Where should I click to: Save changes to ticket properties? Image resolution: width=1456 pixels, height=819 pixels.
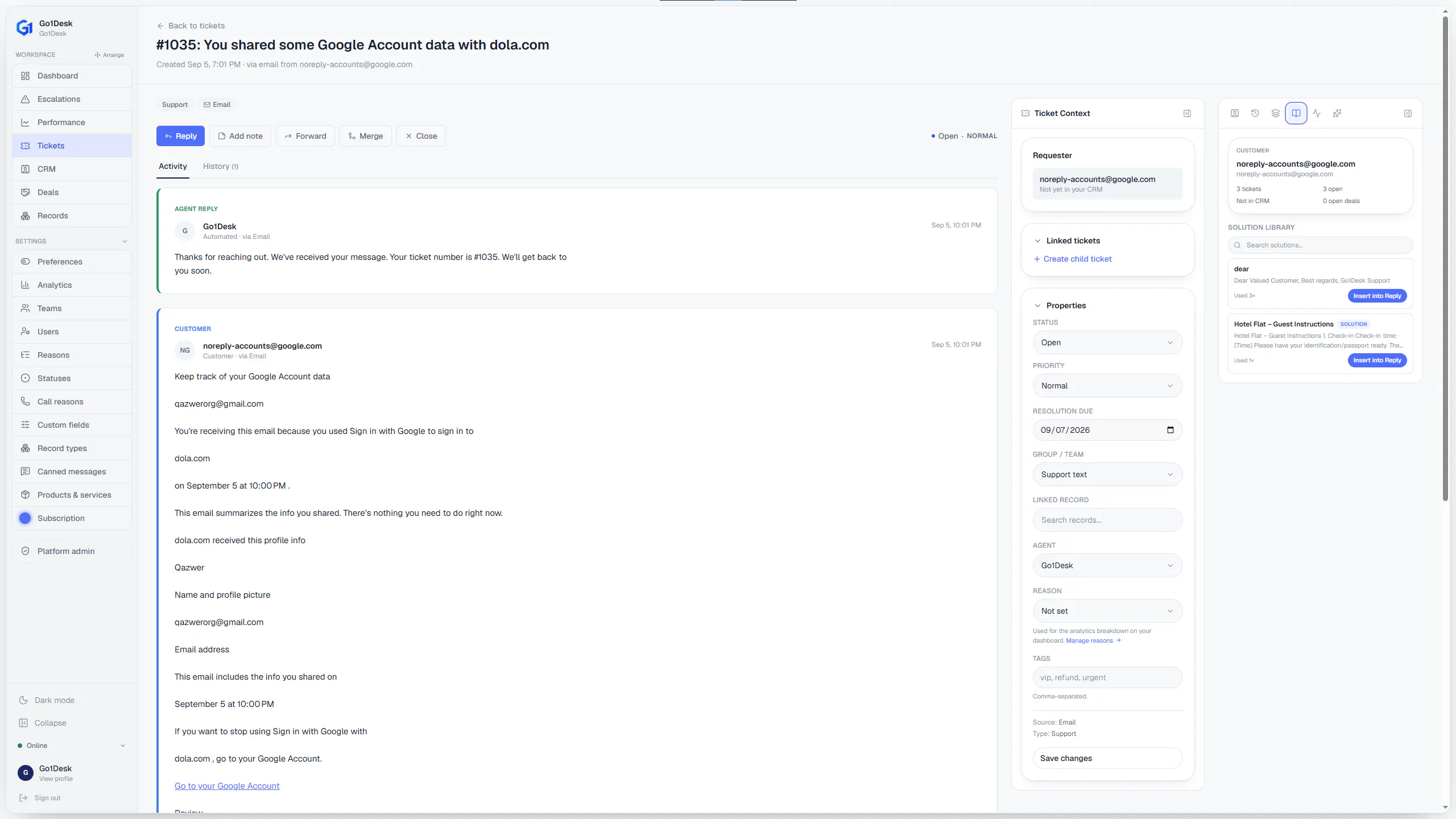tap(1107, 758)
